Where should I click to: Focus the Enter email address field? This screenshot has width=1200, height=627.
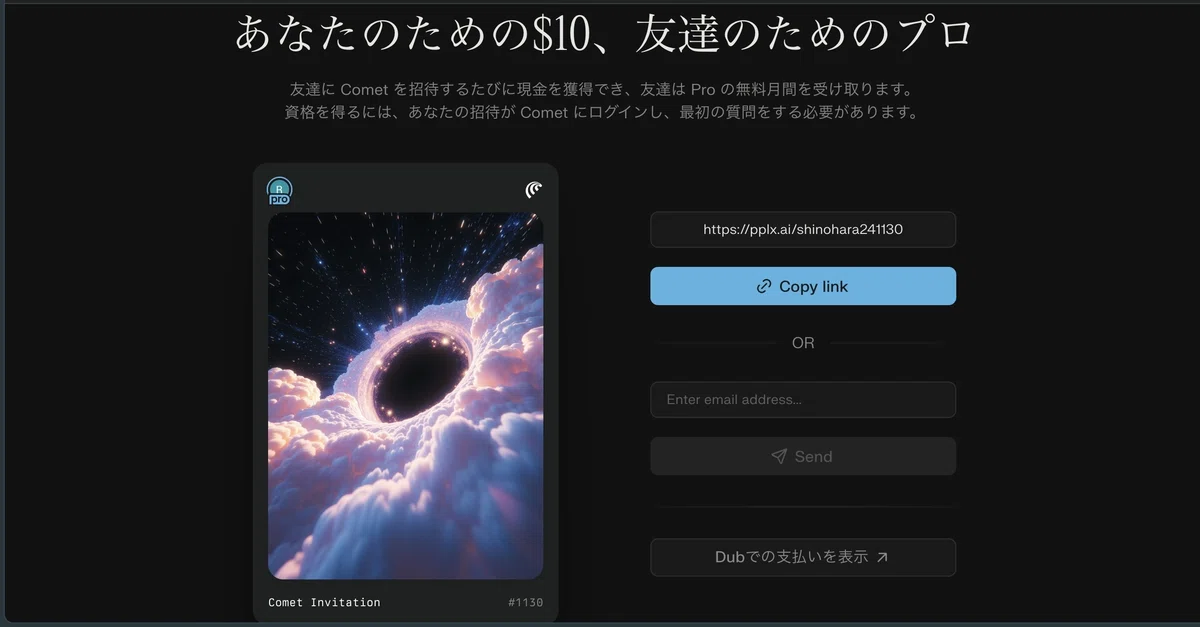[x=803, y=400]
